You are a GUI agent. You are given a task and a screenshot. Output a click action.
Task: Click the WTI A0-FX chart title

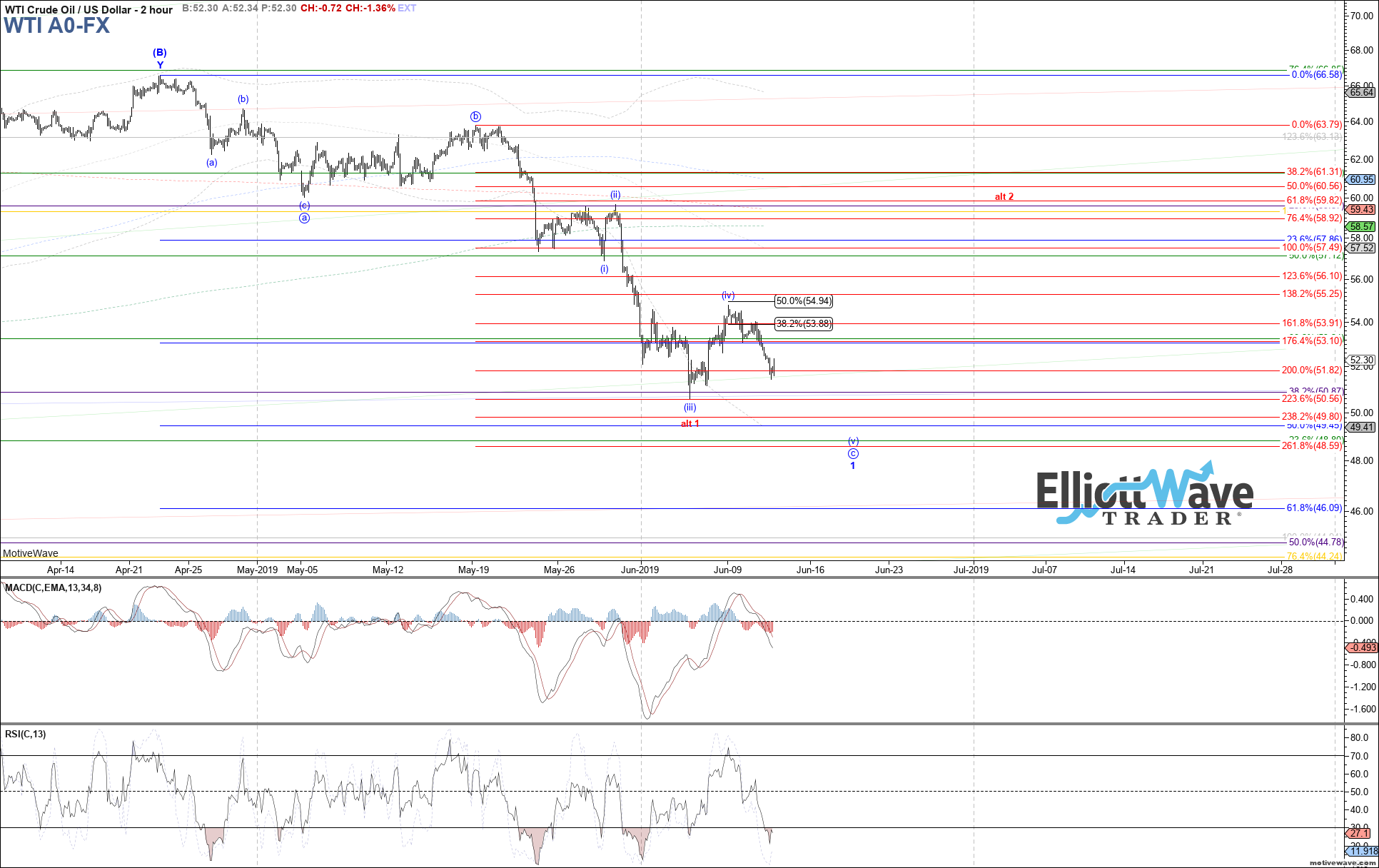57,26
